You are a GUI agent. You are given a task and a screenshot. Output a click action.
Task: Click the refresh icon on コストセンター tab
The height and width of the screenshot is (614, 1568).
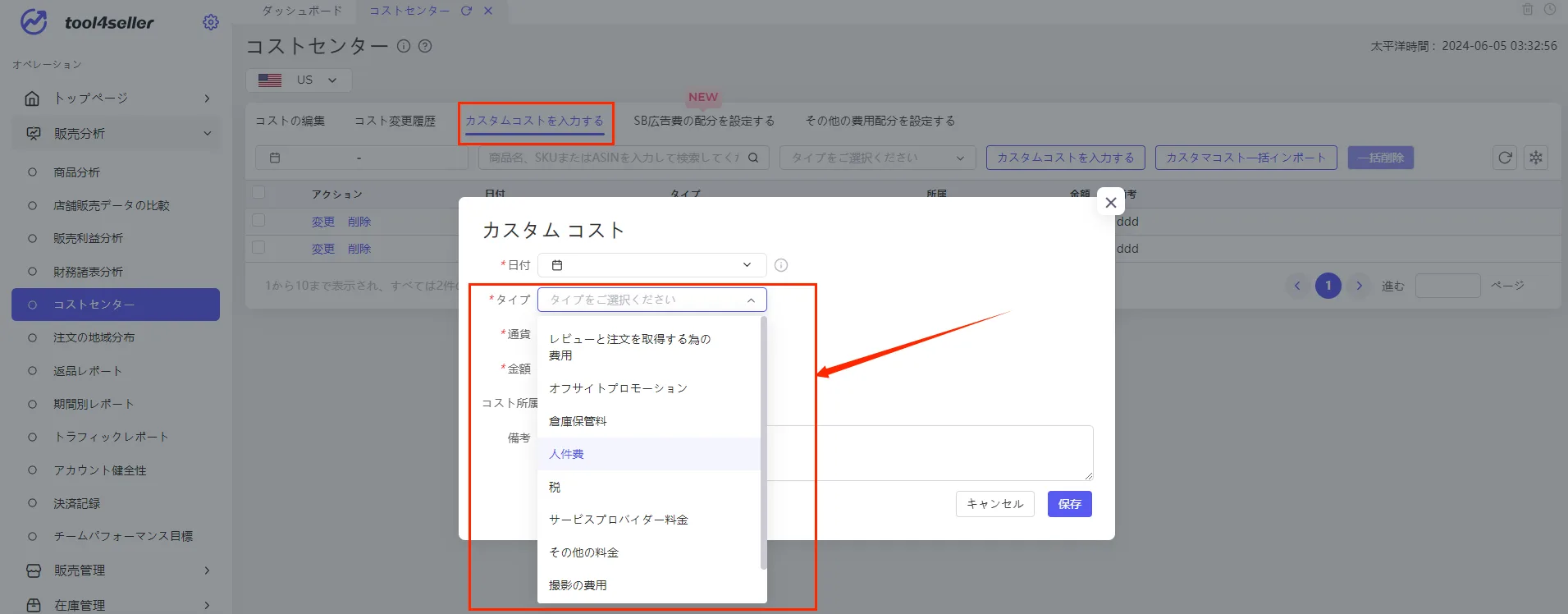[466, 11]
